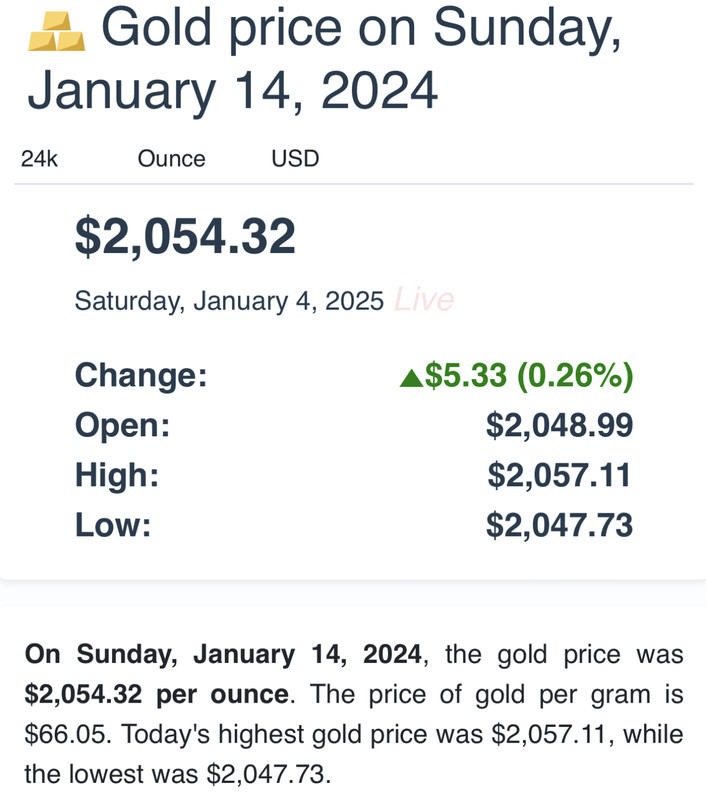The image size is (706, 800).
Task: Click the Low label row
Action: pos(355,525)
